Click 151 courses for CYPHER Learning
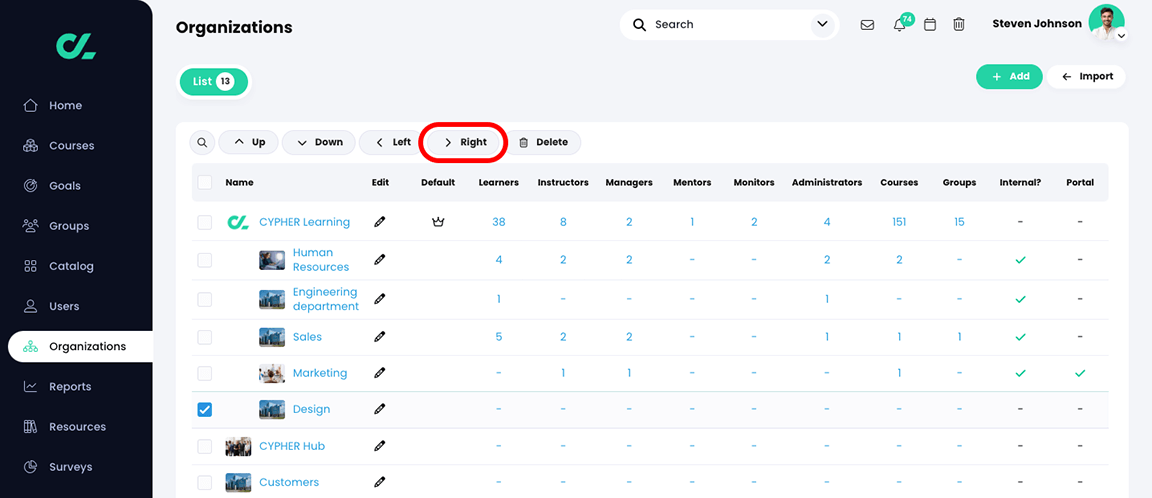The width and height of the screenshot is (1152, 498). point(899,222)
